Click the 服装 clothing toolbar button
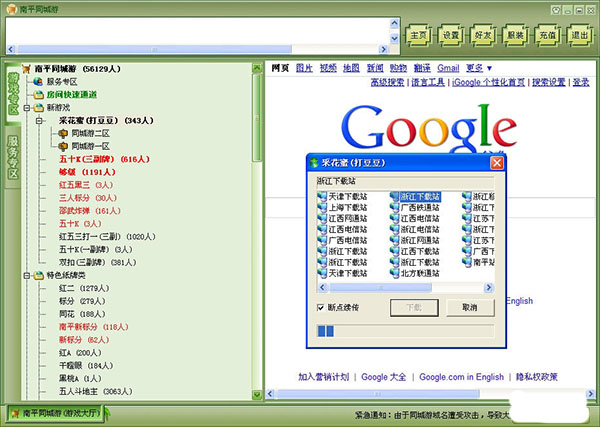This screenshot has height=427, width=600. [514, 34]
